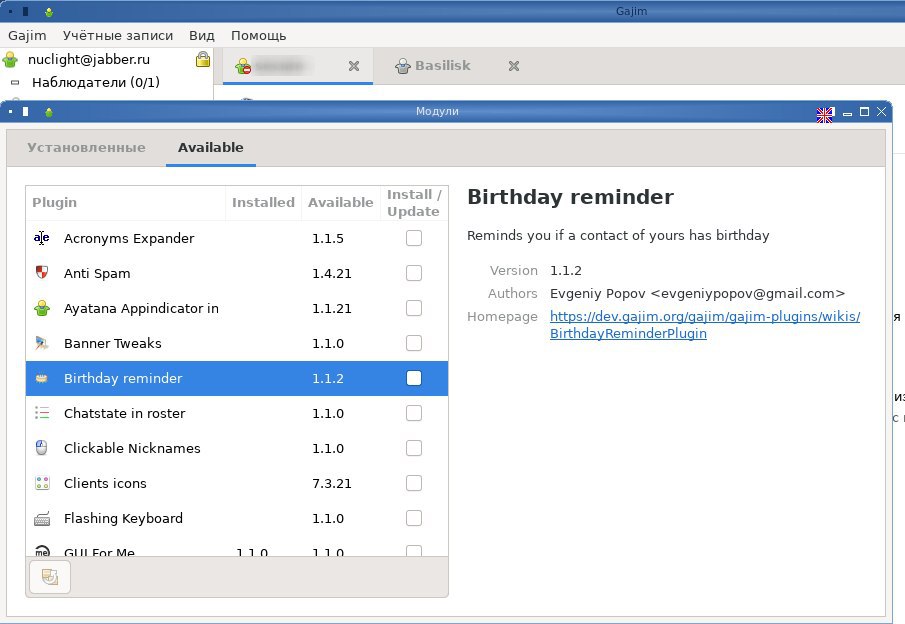905x624 pixels.
Task: Click the Basilisk tab contact icon
Action: (402, 66)
